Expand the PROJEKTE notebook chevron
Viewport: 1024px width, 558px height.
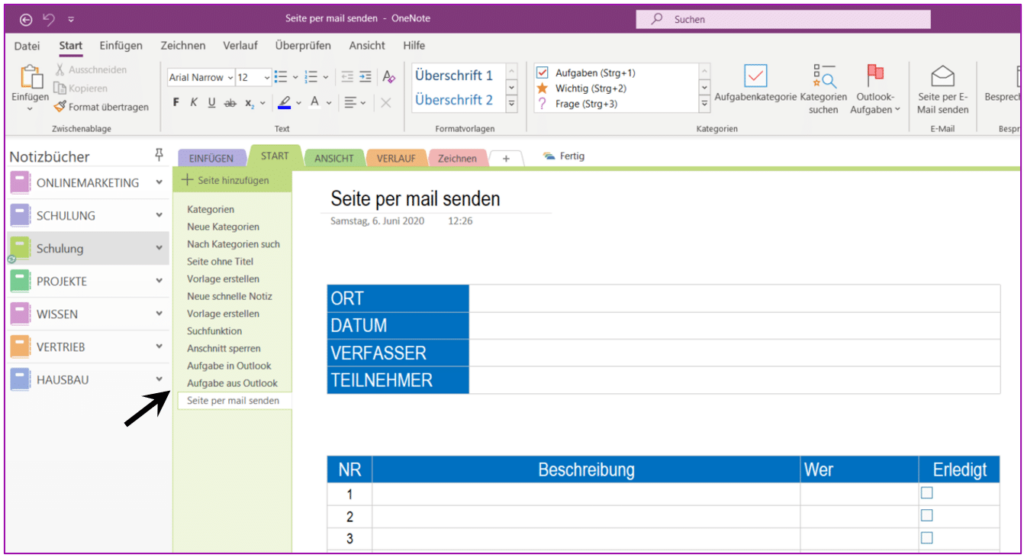click(x=159, y=281)
